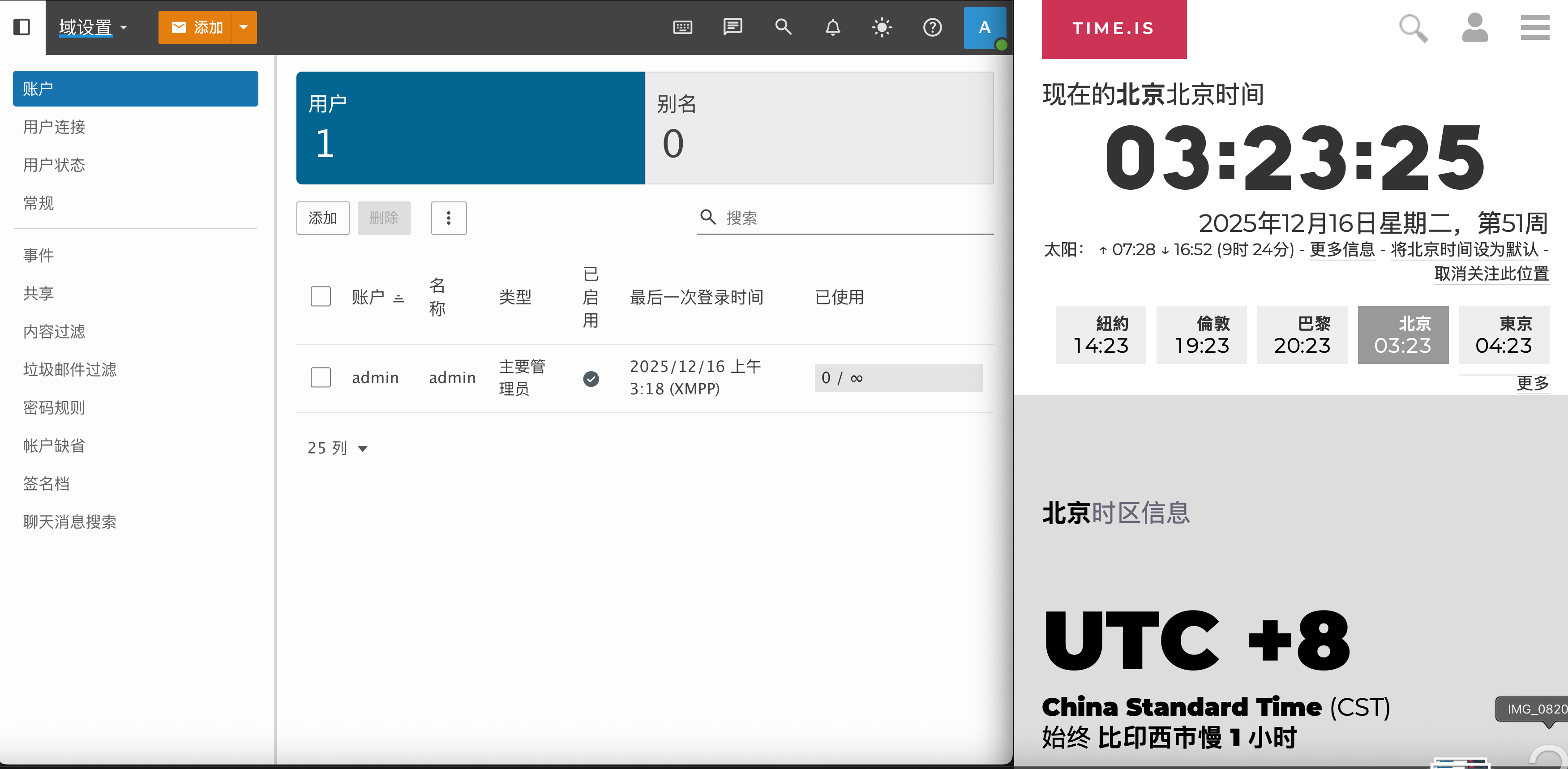Switch to the 别名 tab

[x=818, y=128]
